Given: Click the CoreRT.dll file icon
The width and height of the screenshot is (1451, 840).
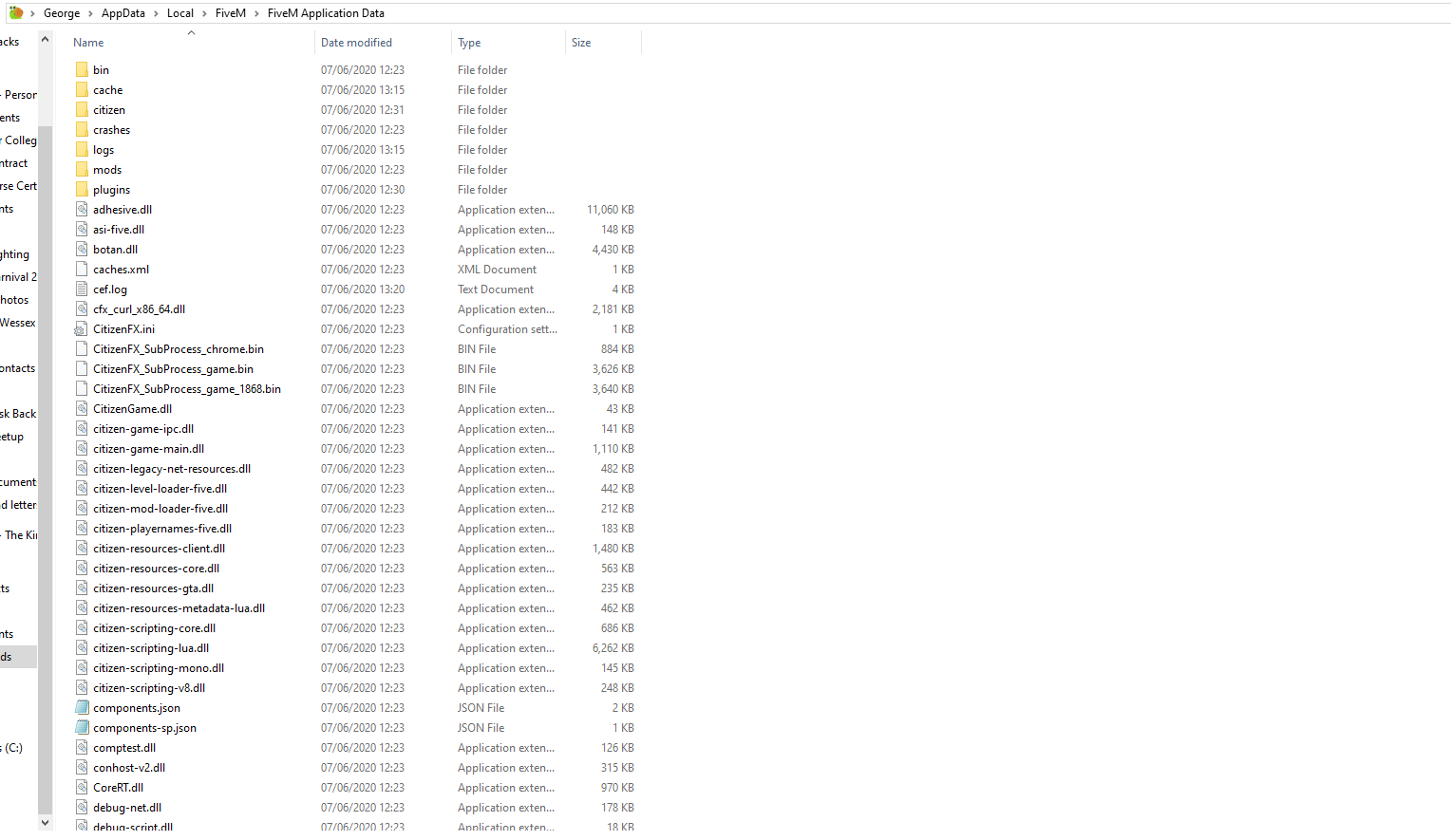Looking at the screenshot, I should tap(82, 787).
